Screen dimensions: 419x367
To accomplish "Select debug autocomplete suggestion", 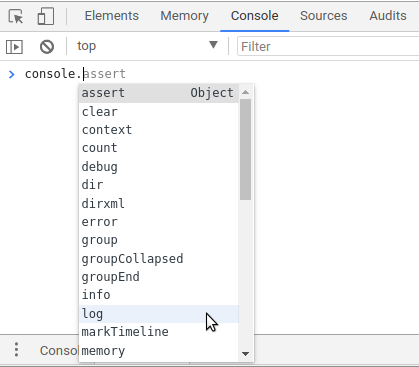I will (x=159, y=166).
